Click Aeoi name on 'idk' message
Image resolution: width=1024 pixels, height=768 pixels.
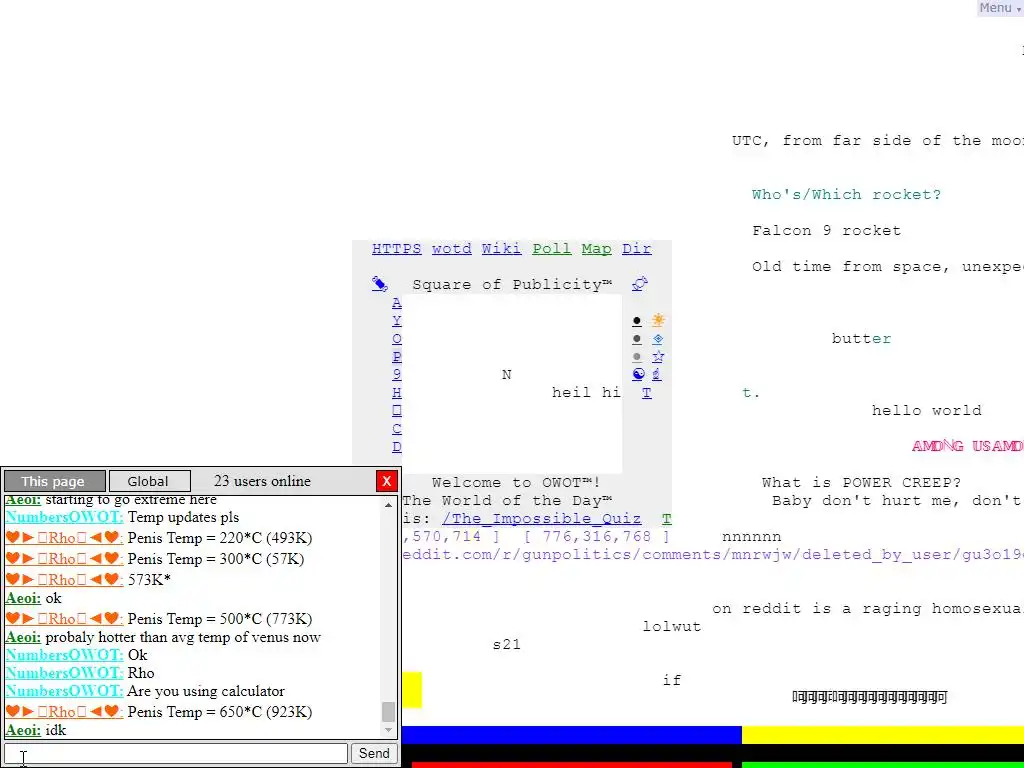point(23,729)
